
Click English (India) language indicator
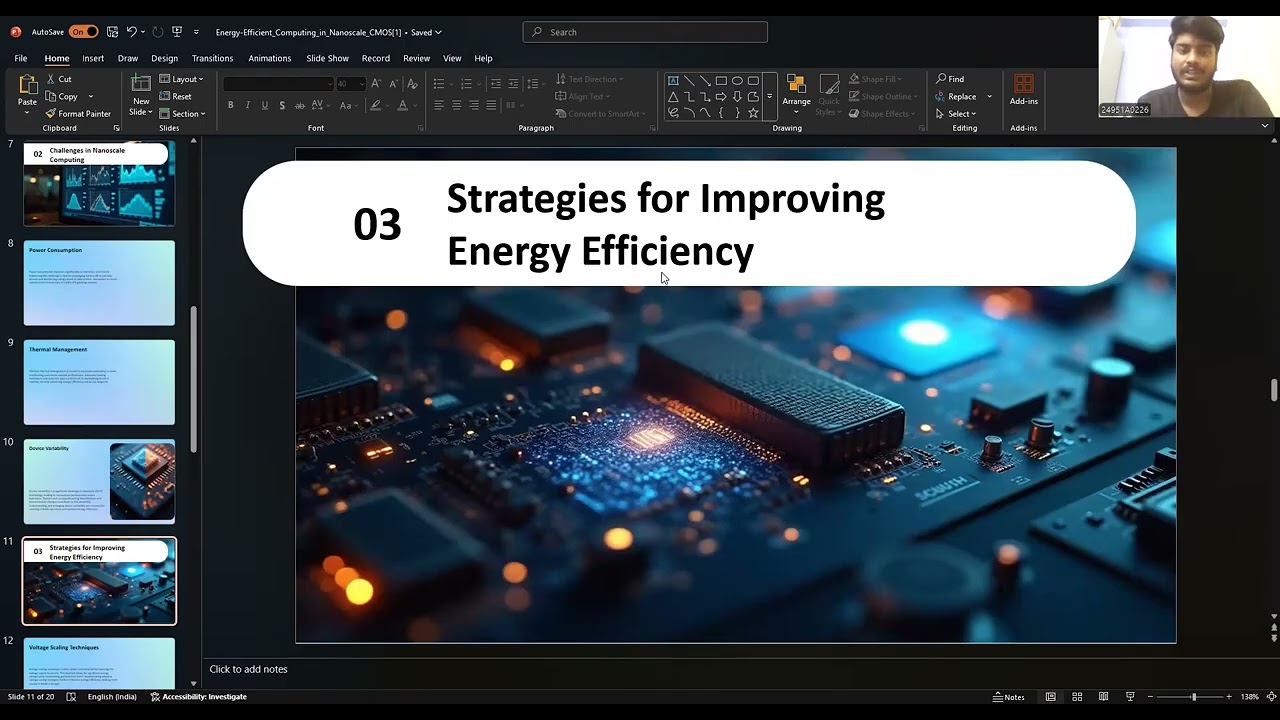112,697
